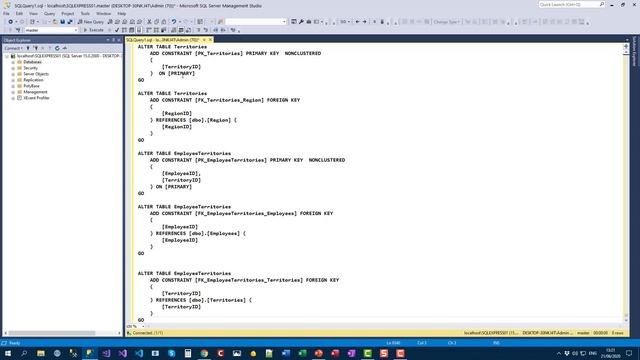Screen dimensions: 640x360
Task: Open File Explorer from taskbar
Action: pos(41,353)
